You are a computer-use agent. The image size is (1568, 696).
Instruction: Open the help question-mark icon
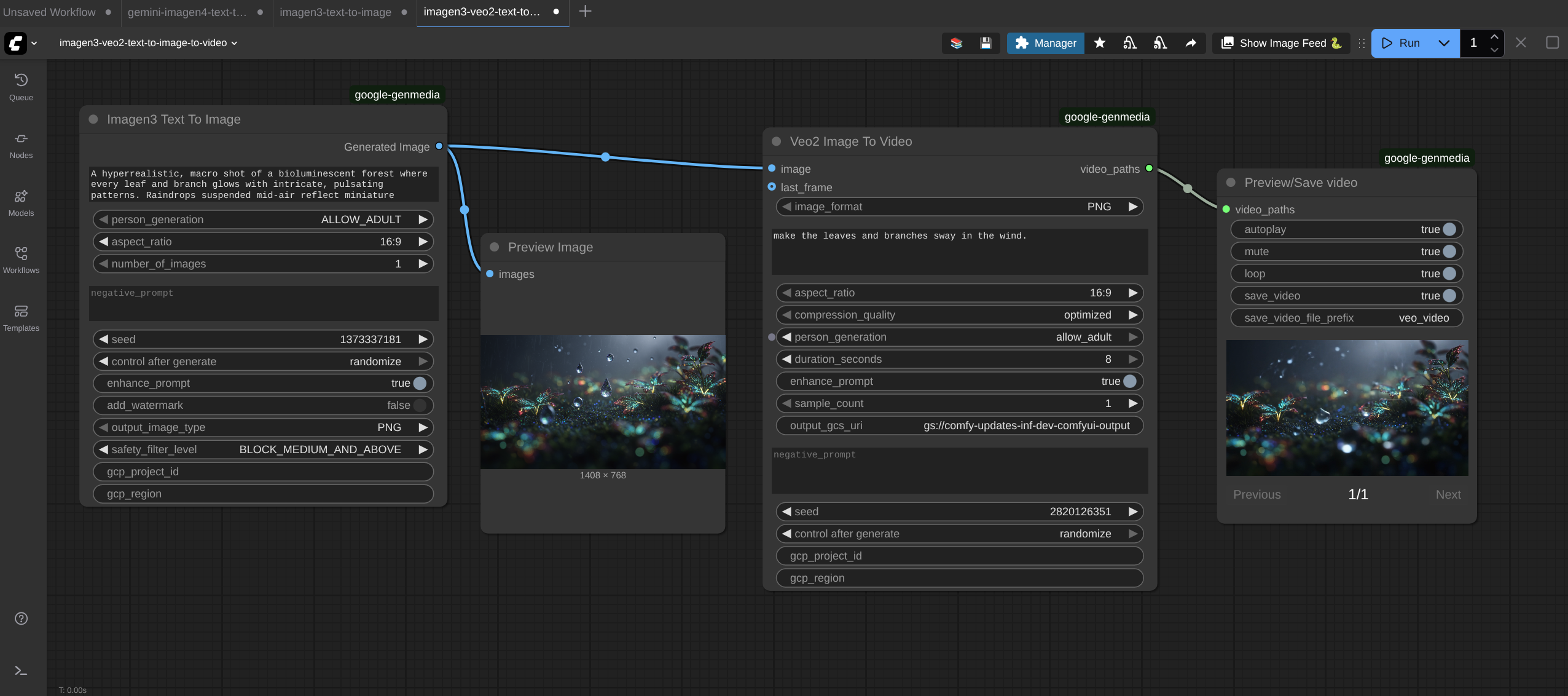pos(21,619)
